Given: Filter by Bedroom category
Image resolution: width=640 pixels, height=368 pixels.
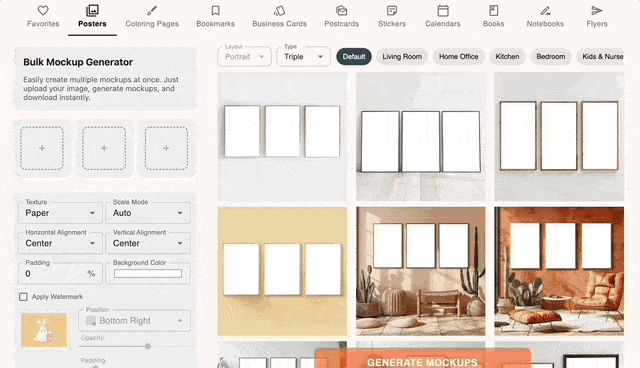Looking at the screenshot, I should [x=551, y=57].
